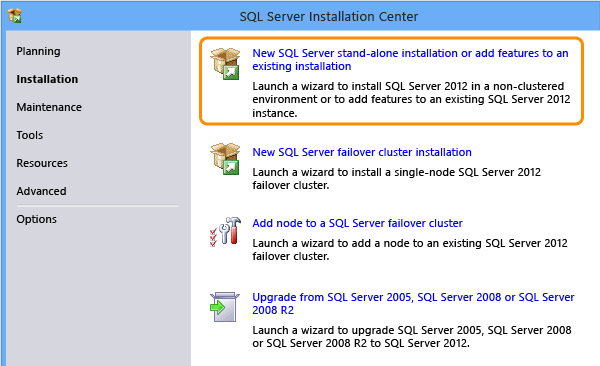Click the box icon next to the failover cluster installation
The image size is (600, 366).
coord(225,158)
